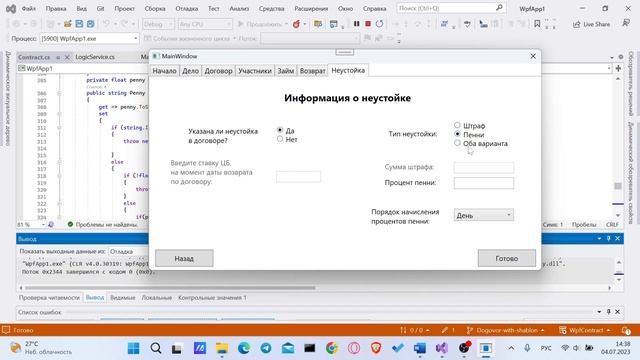Restart the debug session icon
This screenshot has width=640, height=360.
pos(379,24)
